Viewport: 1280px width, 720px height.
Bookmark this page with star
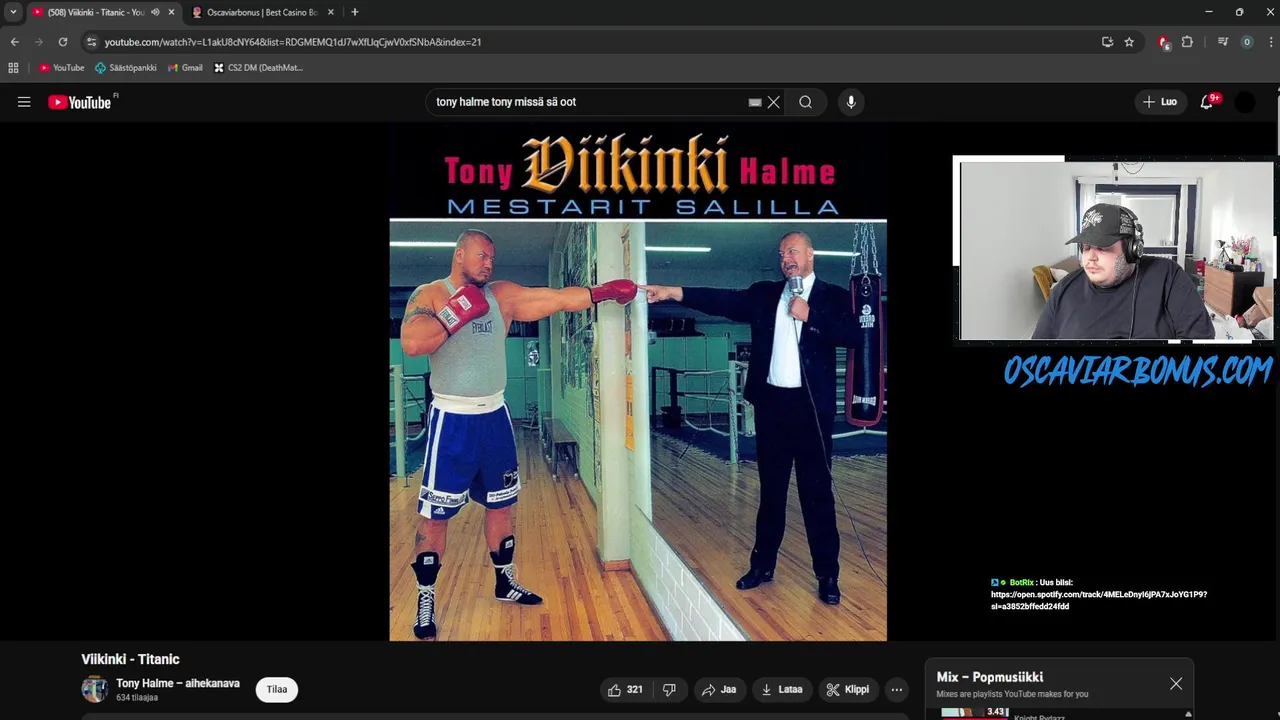click(1129, 42)
